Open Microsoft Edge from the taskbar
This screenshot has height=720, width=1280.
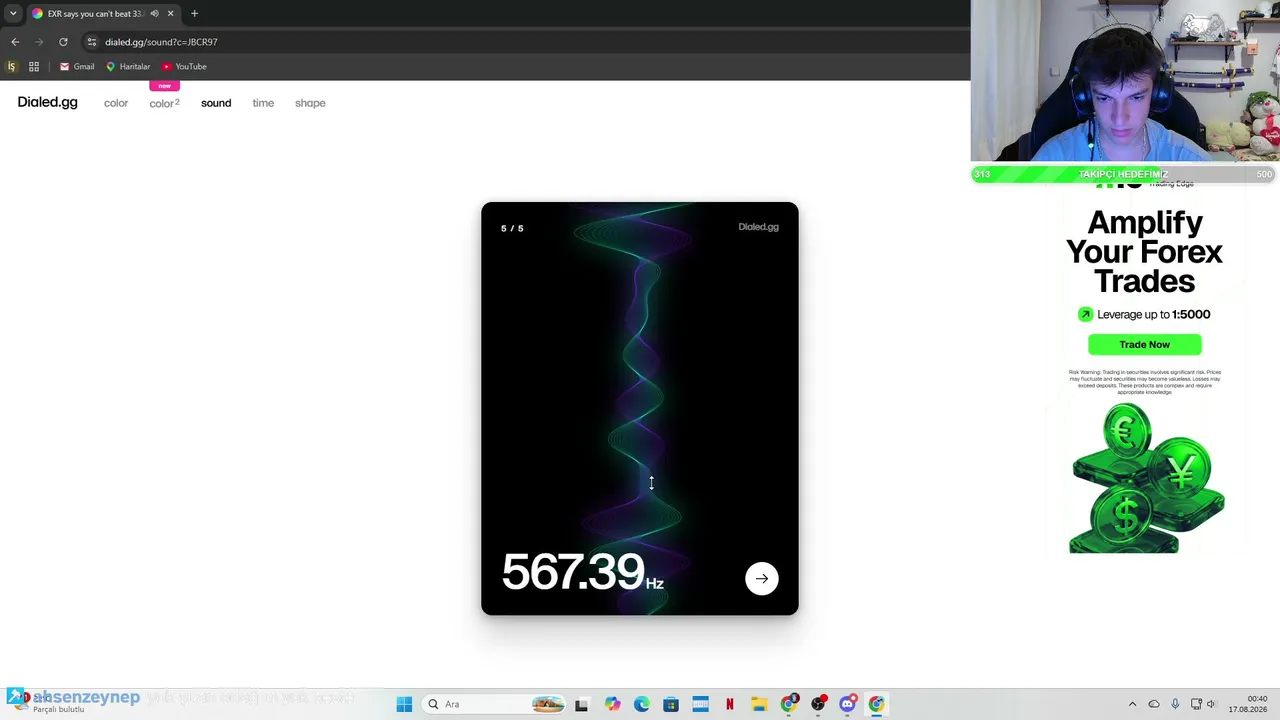641,704
